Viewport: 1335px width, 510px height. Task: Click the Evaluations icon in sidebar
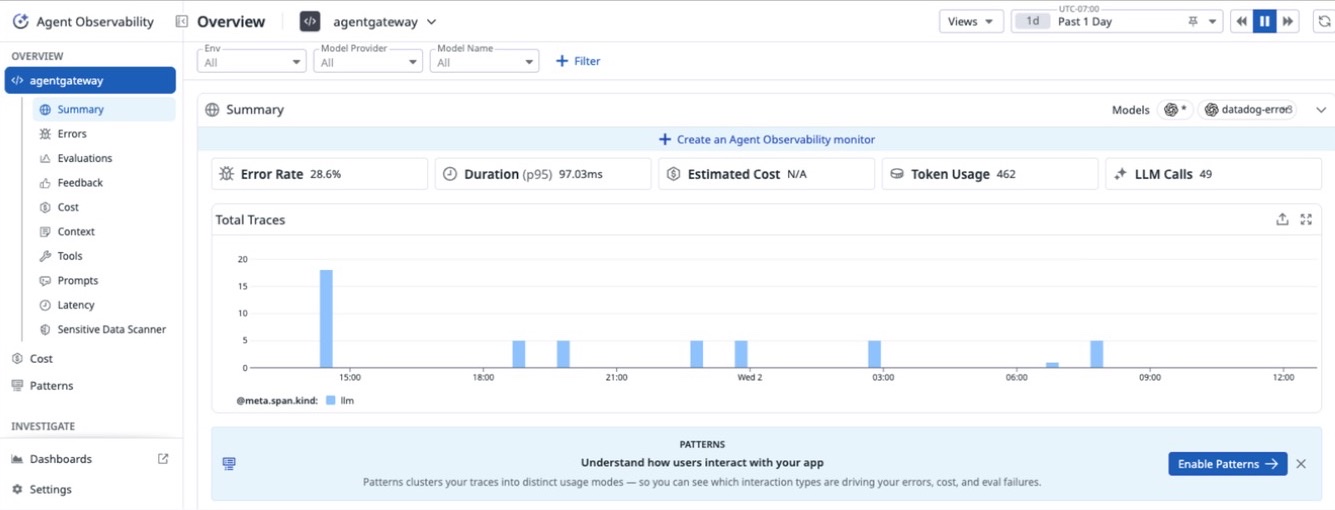(x=45, y=158)
